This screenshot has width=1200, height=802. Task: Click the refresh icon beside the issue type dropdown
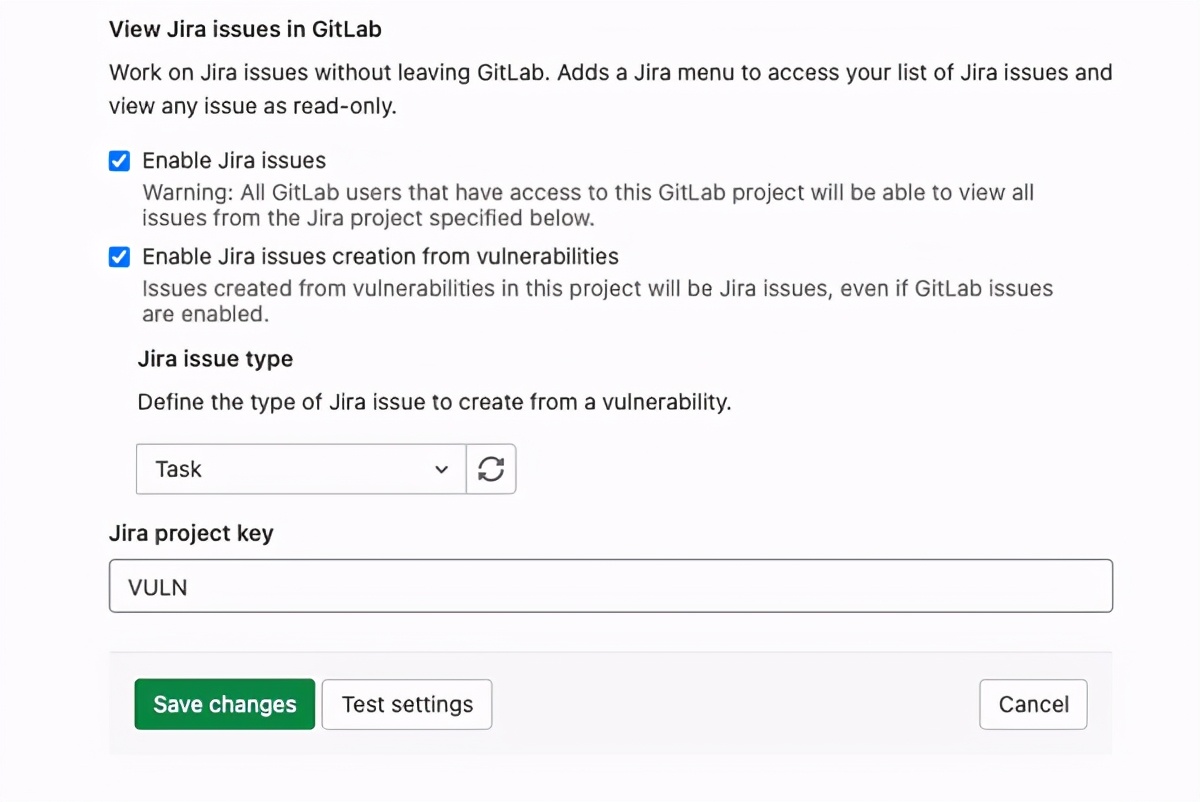point(491,469)
